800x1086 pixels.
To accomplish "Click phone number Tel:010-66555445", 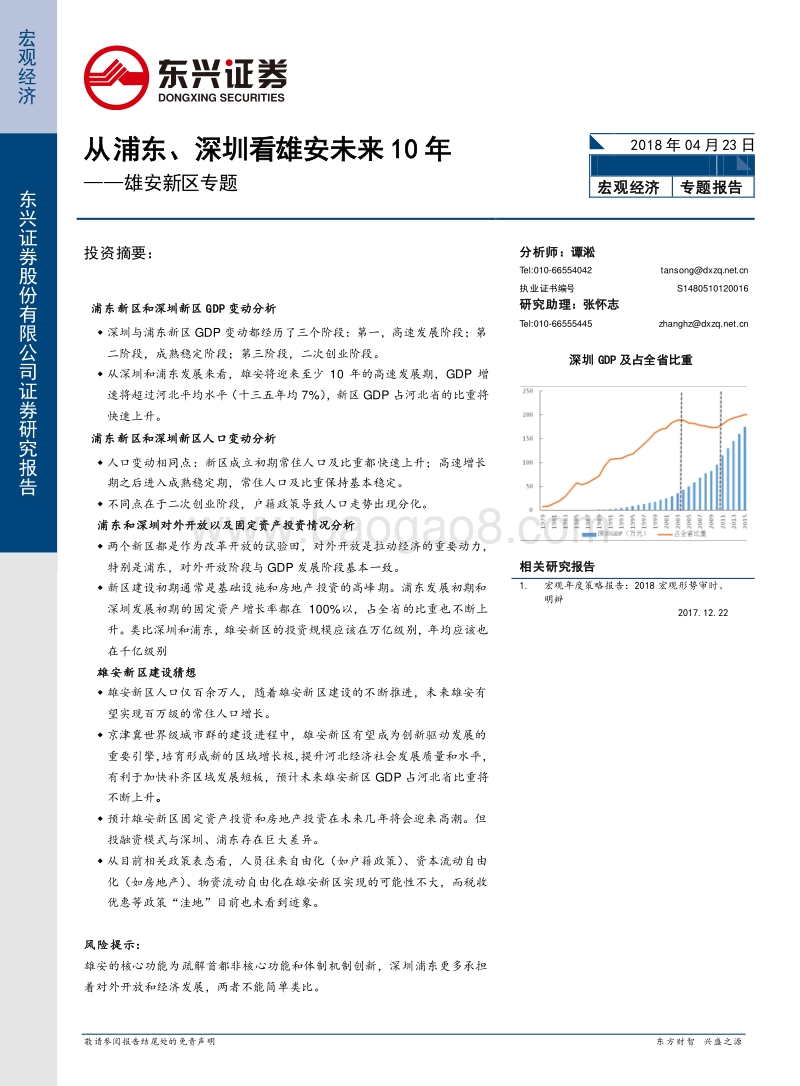I will pos(555,323).
